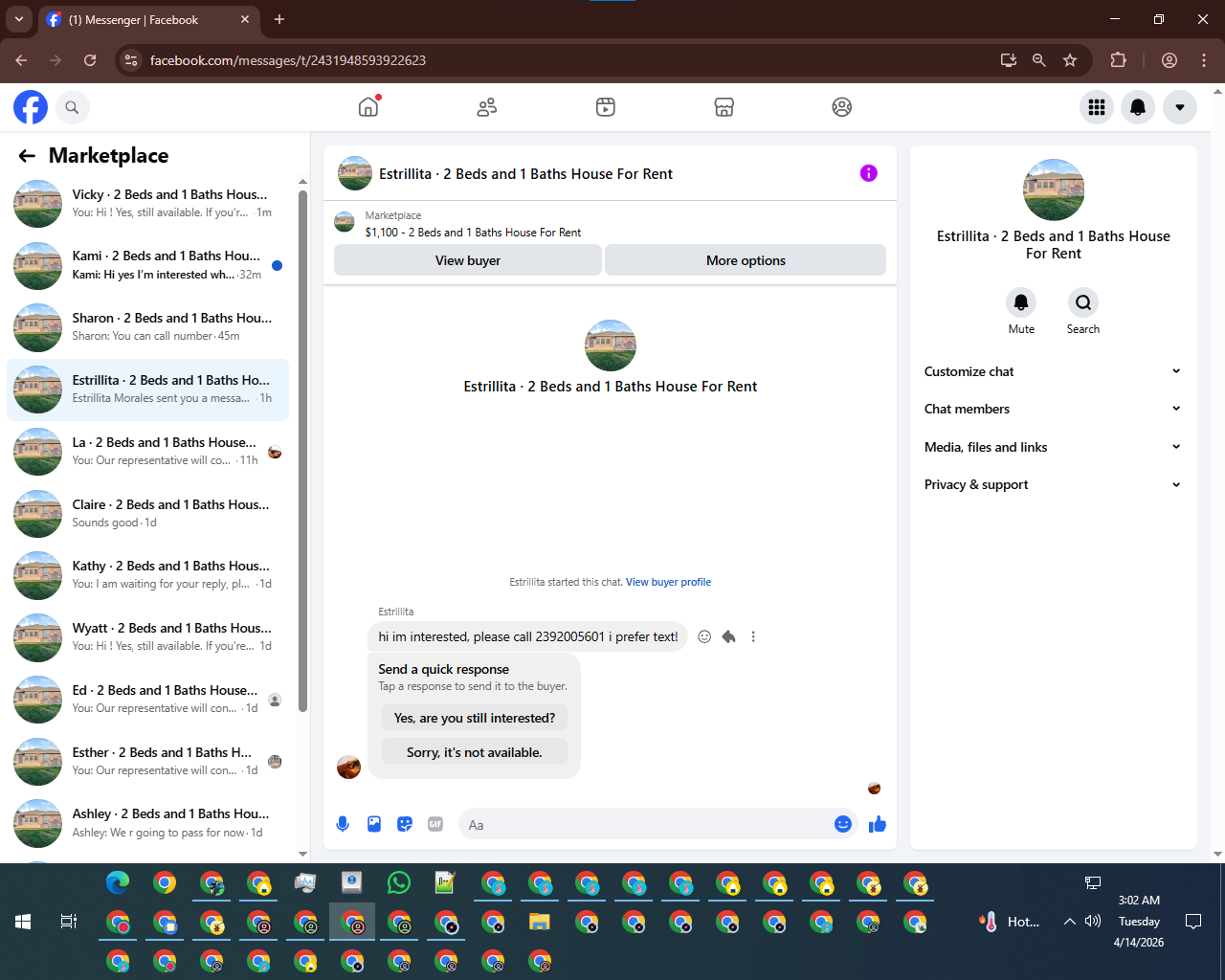1225x980 pixels.
Task: Go to the Home feed icon
Action: [368, 107]
